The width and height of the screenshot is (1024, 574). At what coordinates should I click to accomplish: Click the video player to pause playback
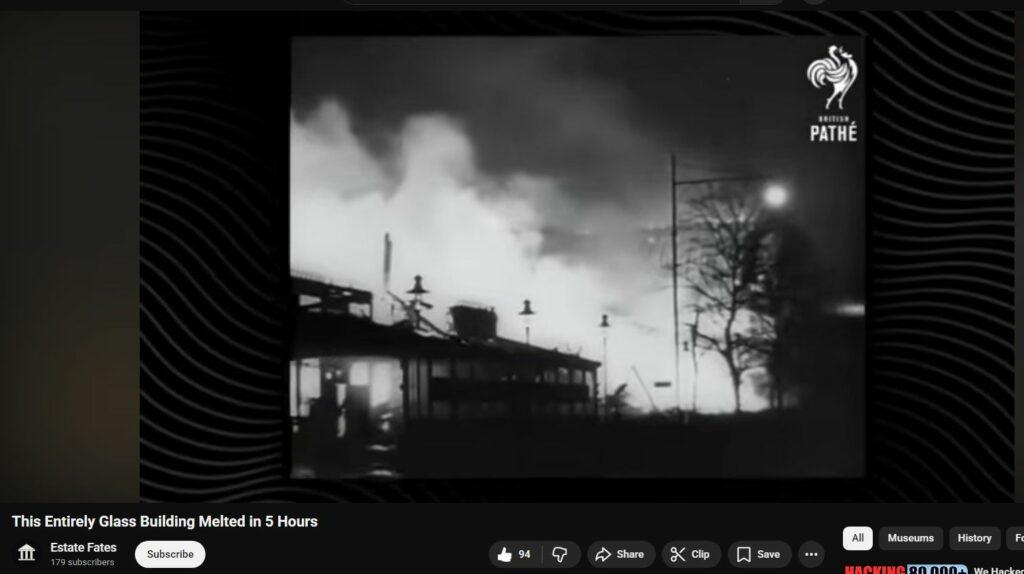pyautogui.click(x=577, y=257)
